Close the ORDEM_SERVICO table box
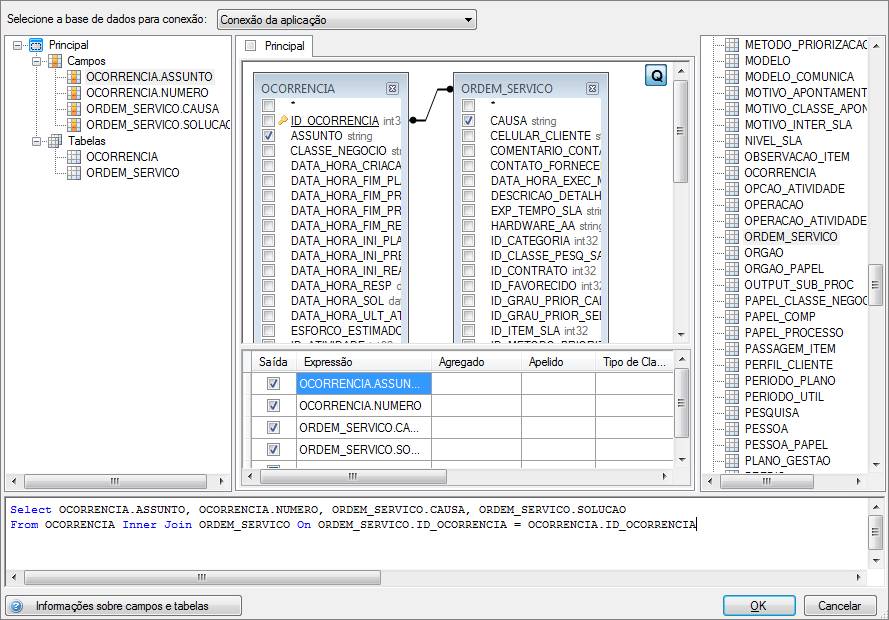This screenshot has width=889, height=620. pyautogui.click(x=592, y=88)
